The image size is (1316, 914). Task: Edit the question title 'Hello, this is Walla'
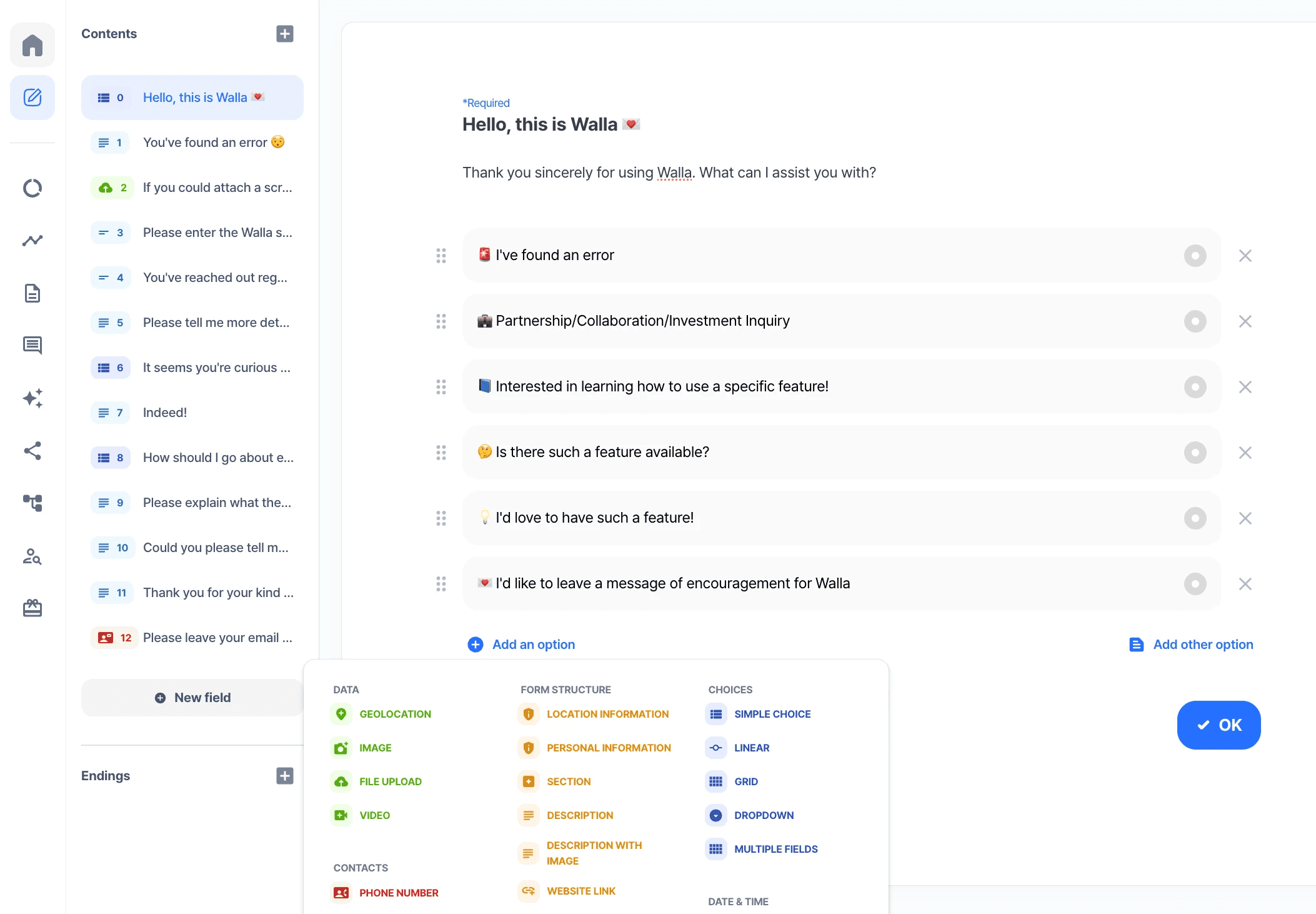[x=551, y=124]
